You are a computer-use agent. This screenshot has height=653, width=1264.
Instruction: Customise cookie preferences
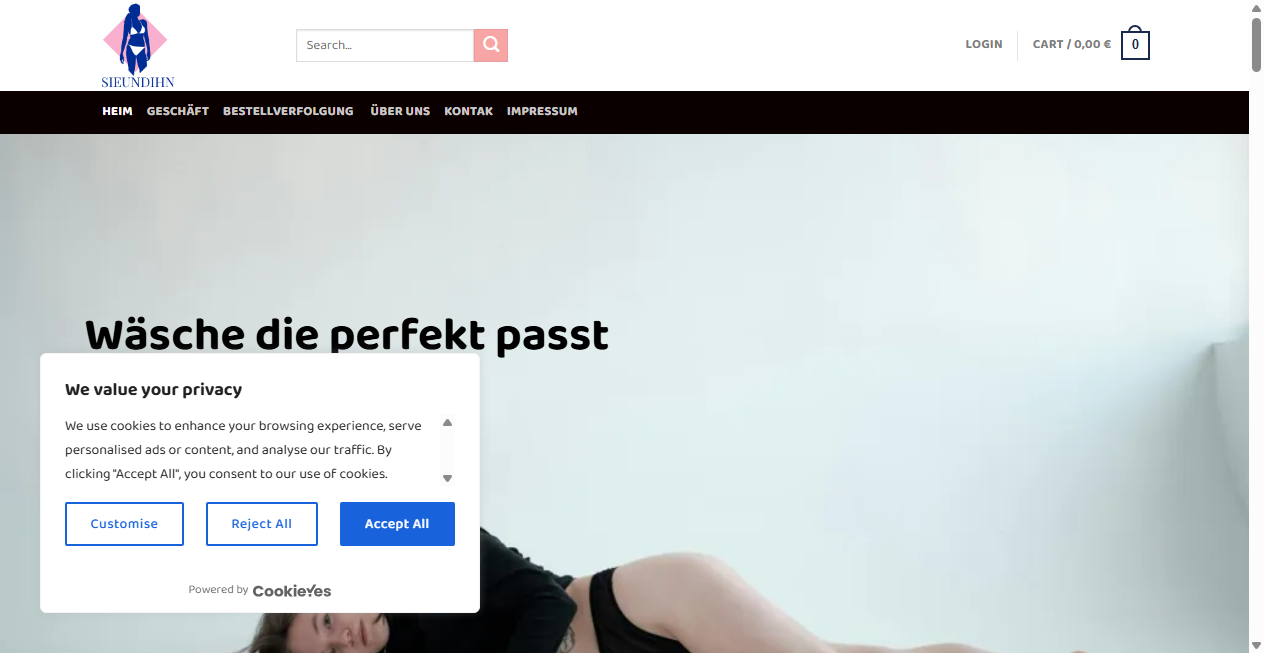point(124,524)
